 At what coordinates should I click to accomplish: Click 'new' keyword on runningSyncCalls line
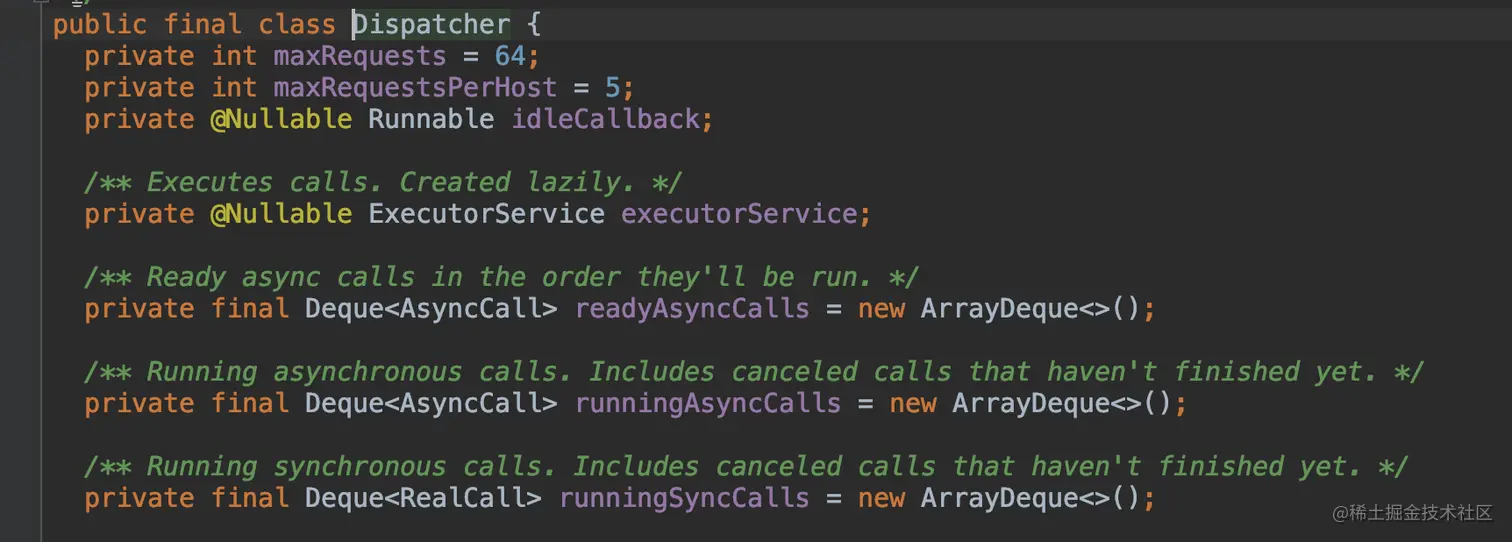[x=881, y=498]
